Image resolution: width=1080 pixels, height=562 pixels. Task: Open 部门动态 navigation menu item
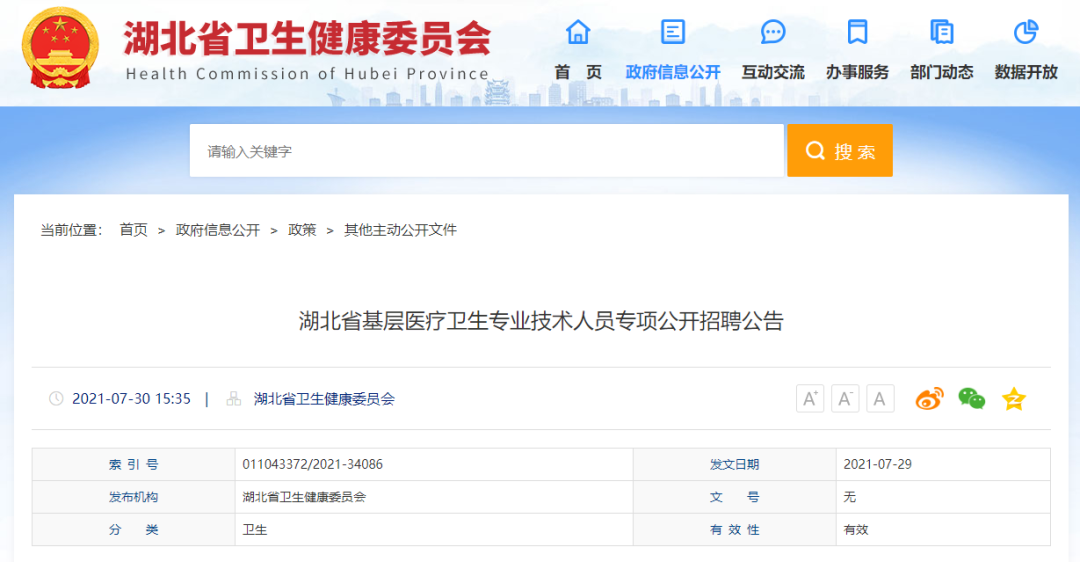(x=942, y=72)
